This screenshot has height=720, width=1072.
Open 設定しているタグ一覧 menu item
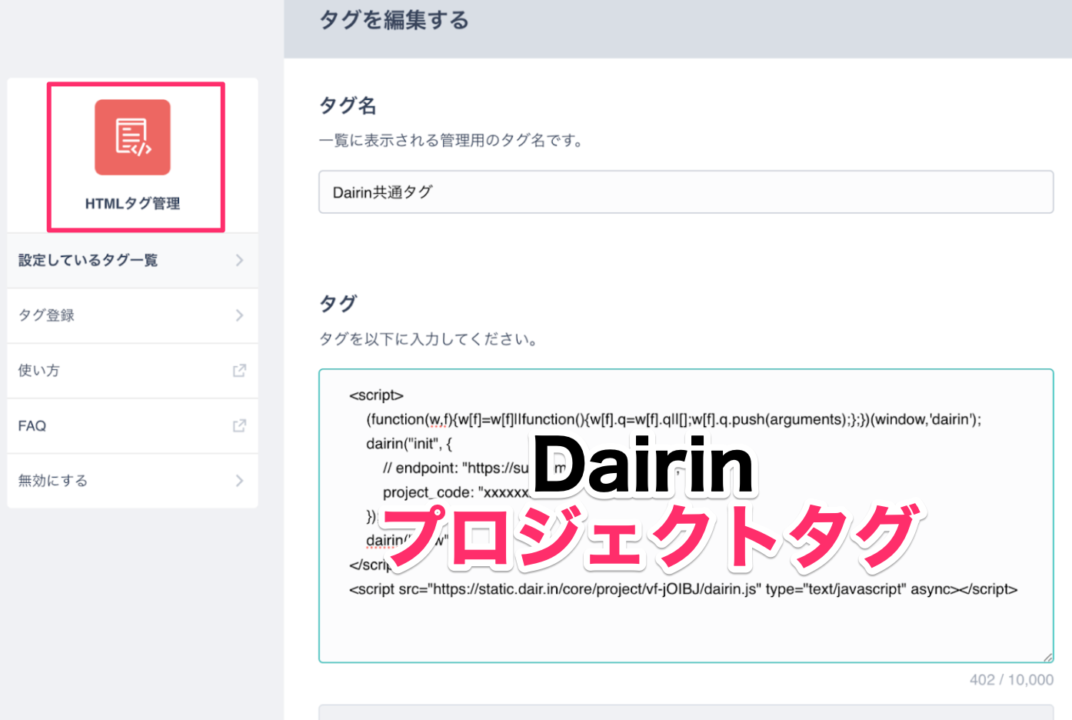133,261
